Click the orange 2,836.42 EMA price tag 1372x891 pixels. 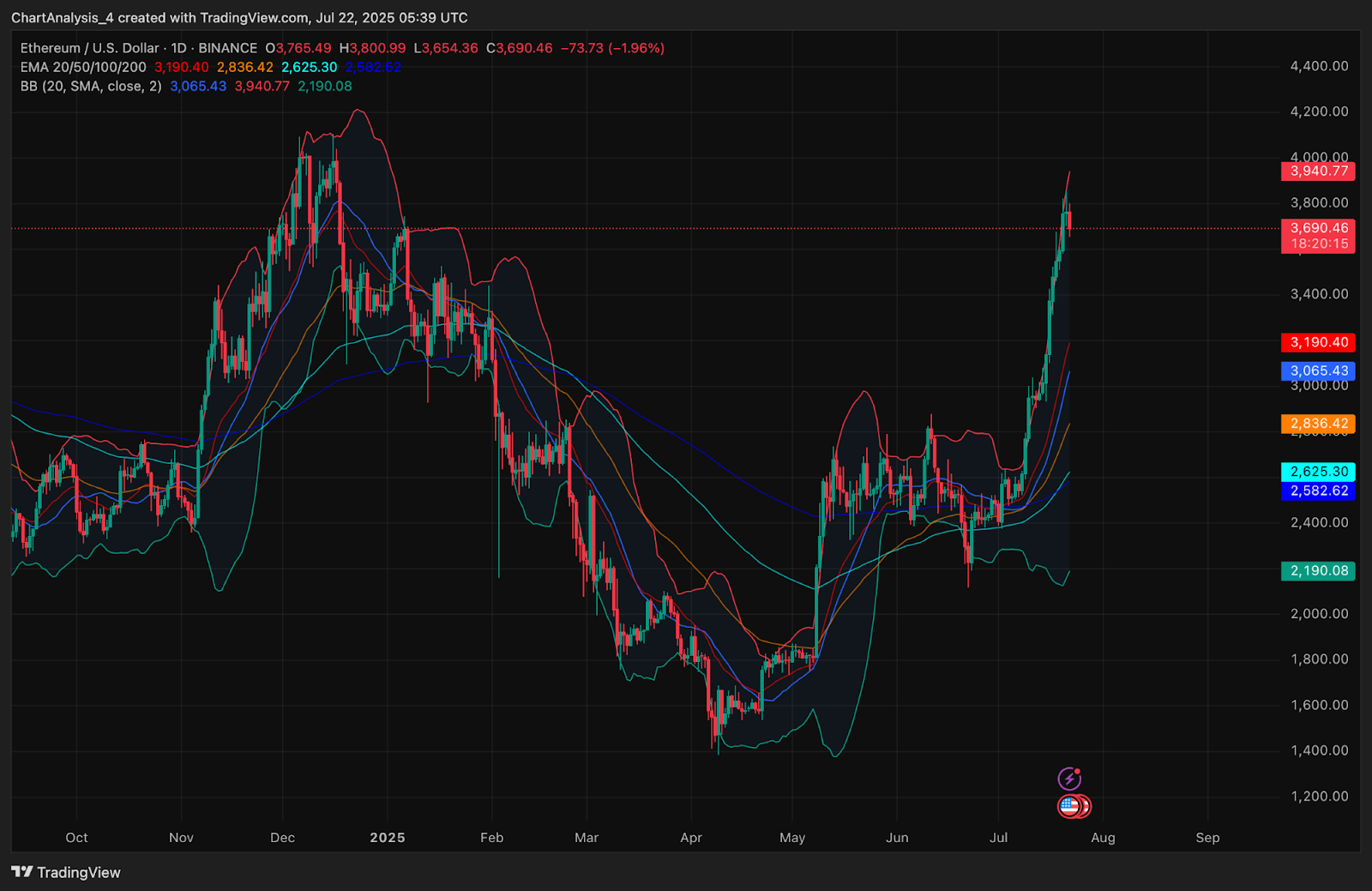pos(1318,424)
